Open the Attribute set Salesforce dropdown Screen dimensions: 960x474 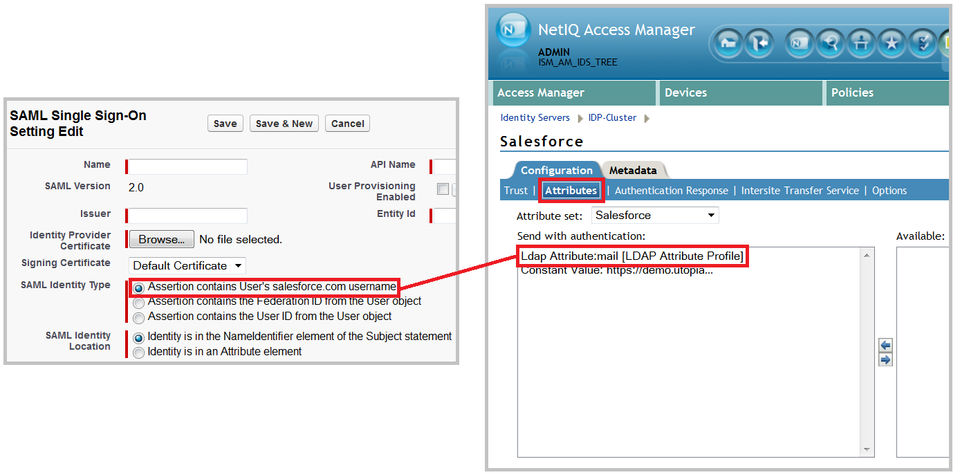point(655,216)
